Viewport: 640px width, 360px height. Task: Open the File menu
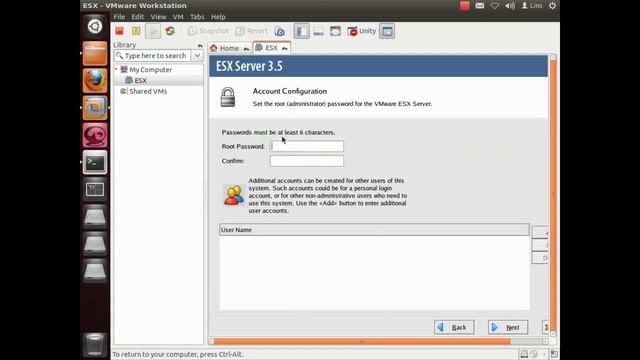pyautogui.click(x=119, y=17)
